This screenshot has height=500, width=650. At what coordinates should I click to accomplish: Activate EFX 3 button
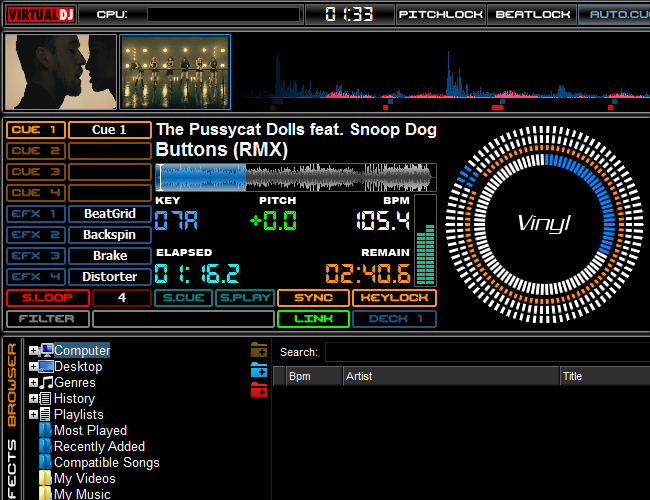[x=36, y=255]
